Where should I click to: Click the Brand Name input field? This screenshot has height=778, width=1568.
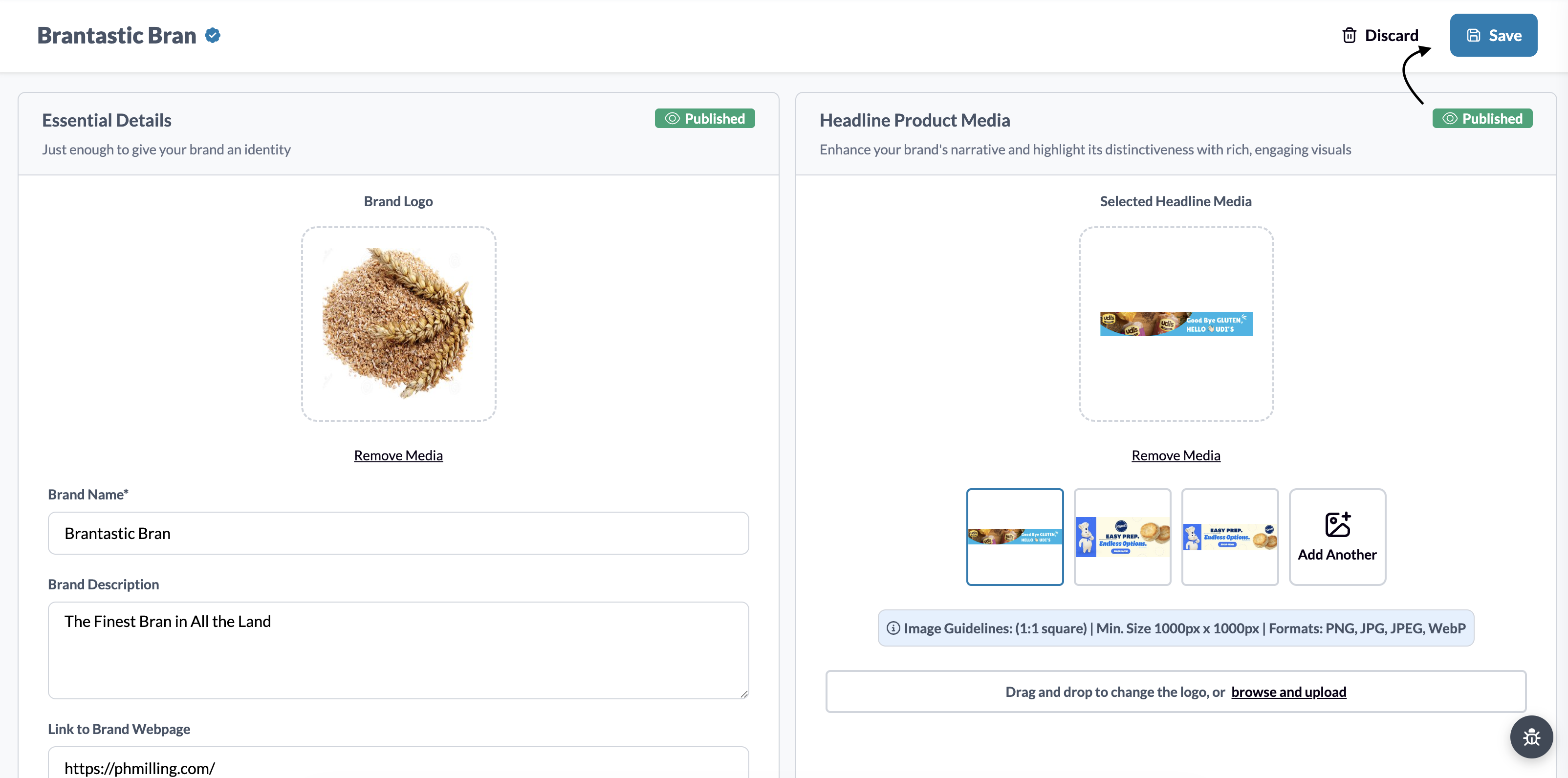point(398,533)
